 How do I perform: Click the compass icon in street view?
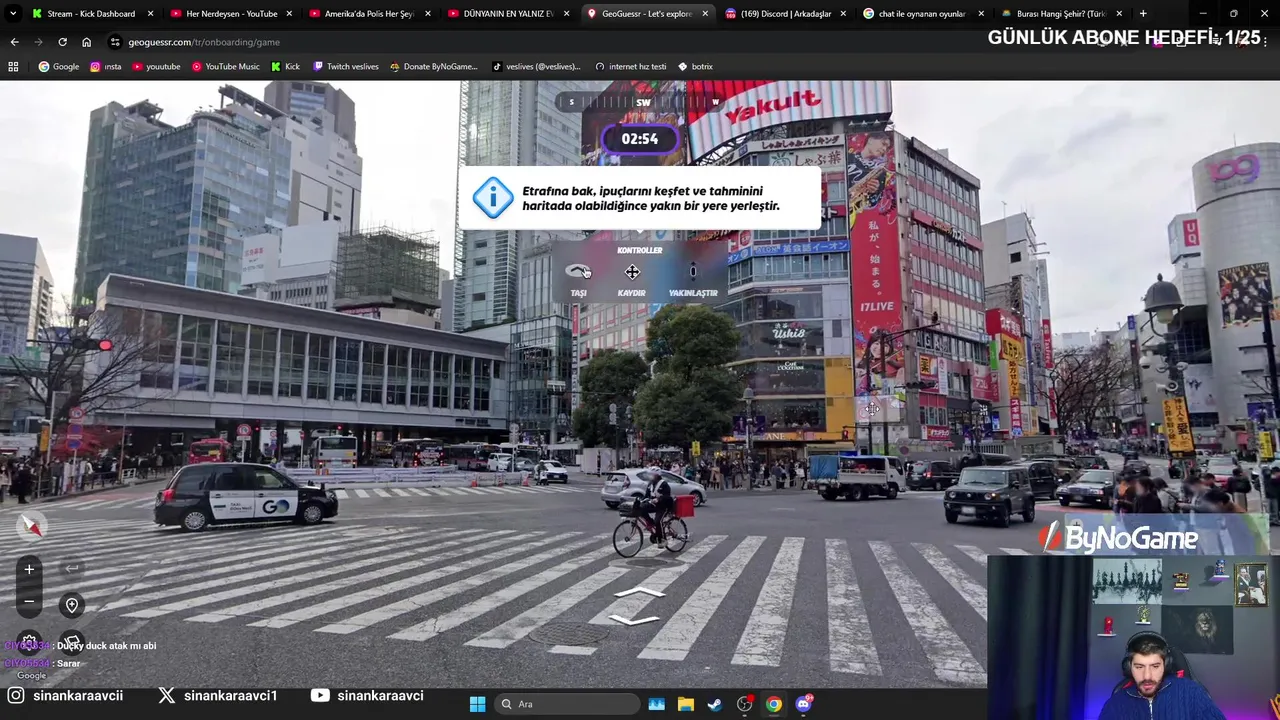click(x=32, y=525)
